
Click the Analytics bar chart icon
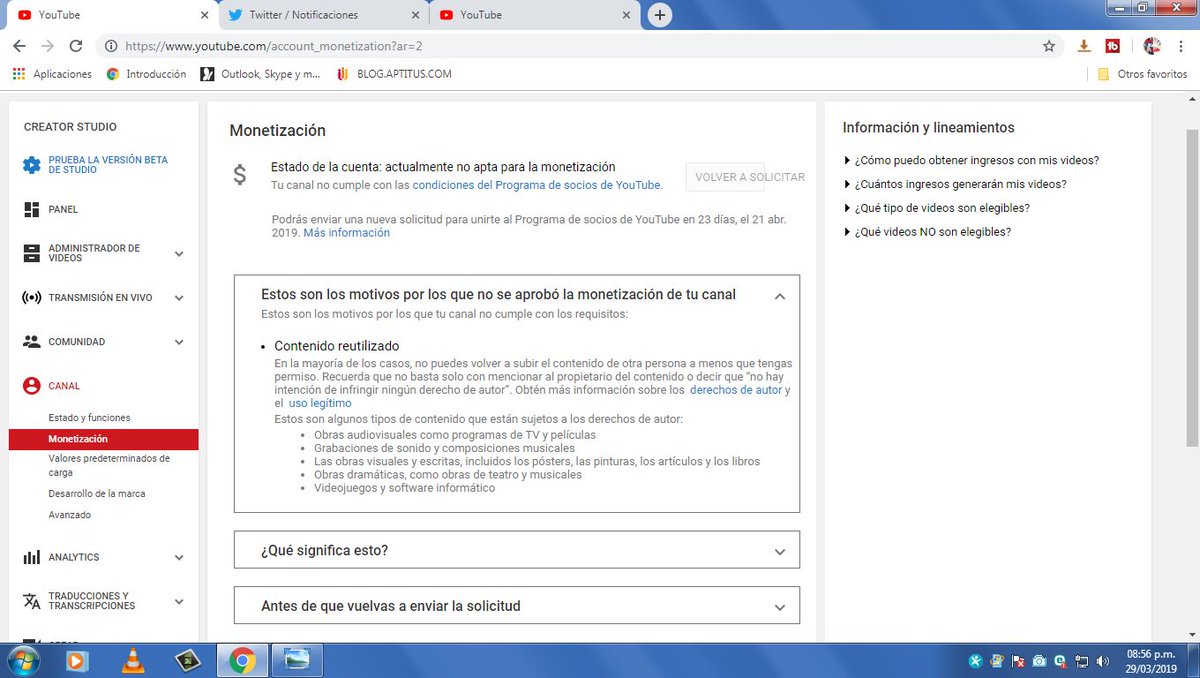click(31, 558)
